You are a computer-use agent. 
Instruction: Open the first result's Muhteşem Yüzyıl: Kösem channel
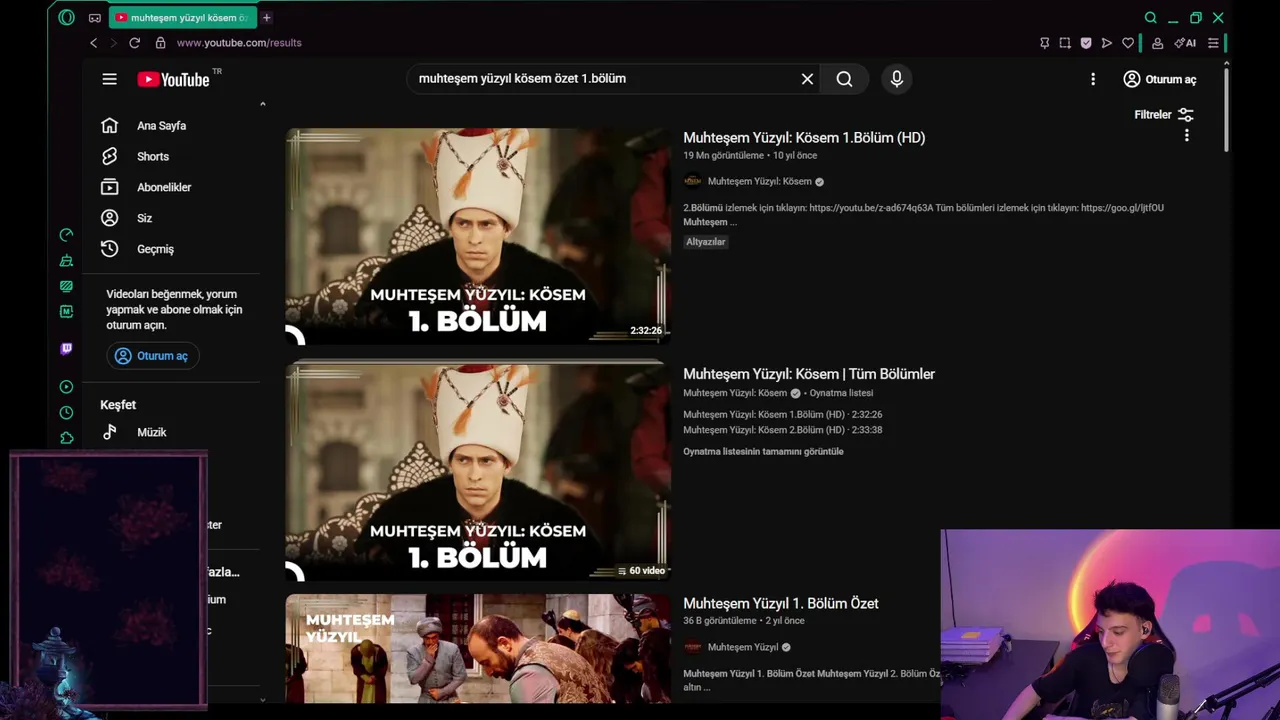(x=759, y=182)
